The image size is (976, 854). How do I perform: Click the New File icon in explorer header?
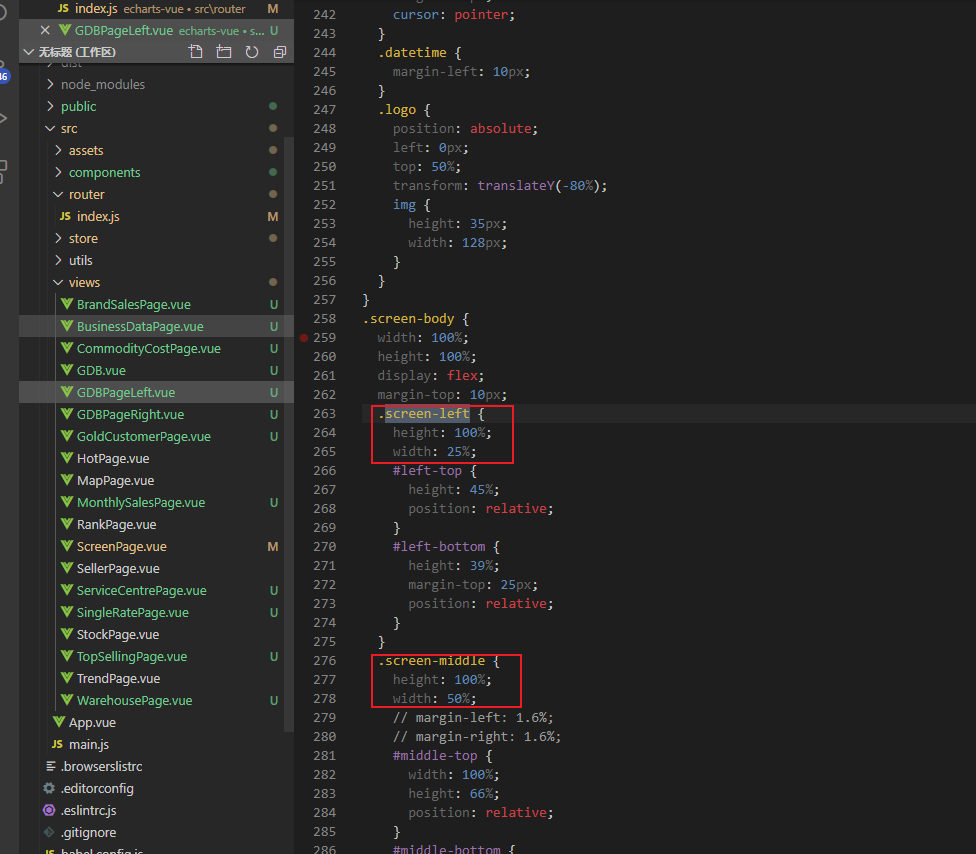point(195,52)
